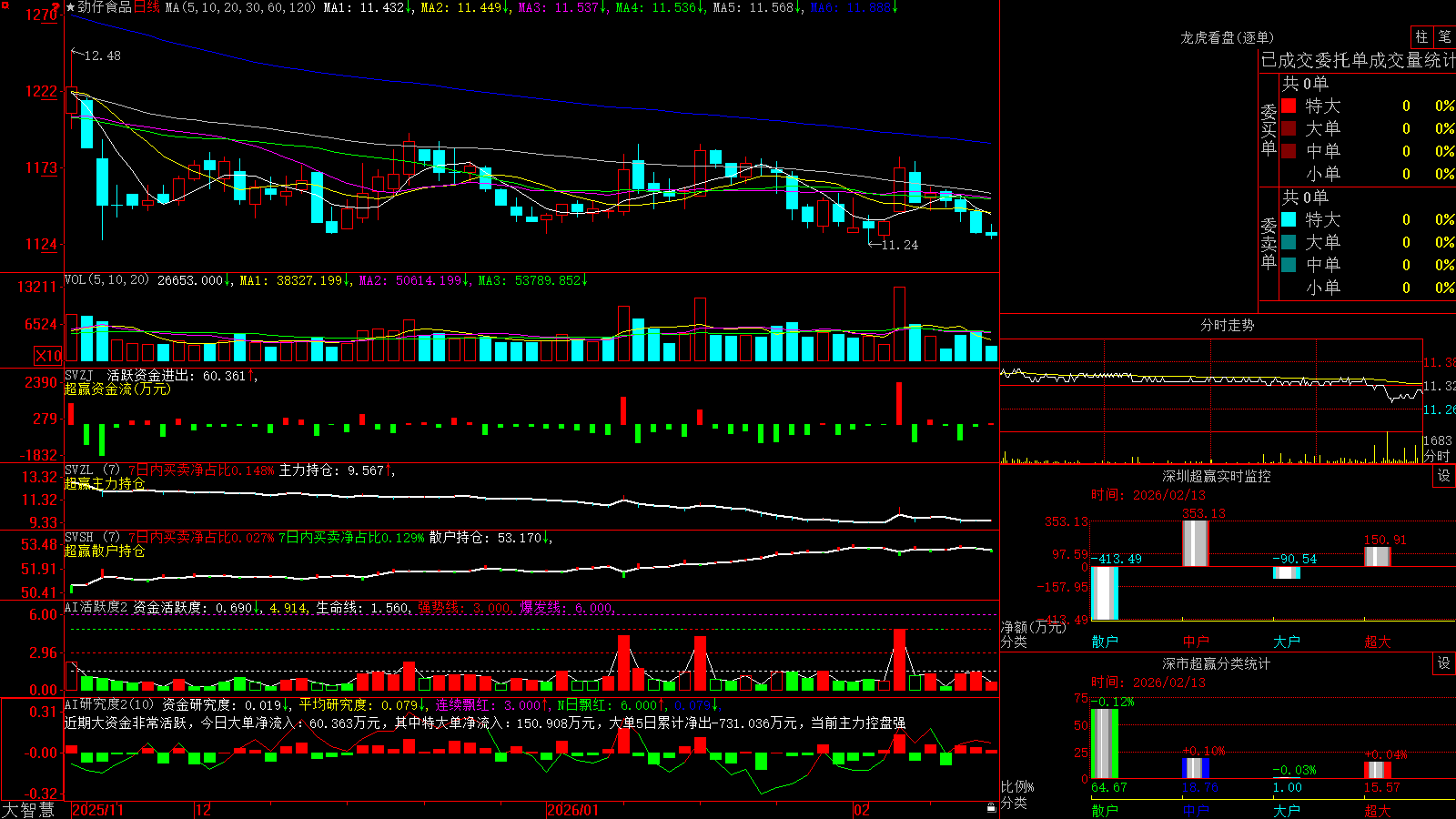Click the 2026/01 date marker on the timeline

point(572,810)
